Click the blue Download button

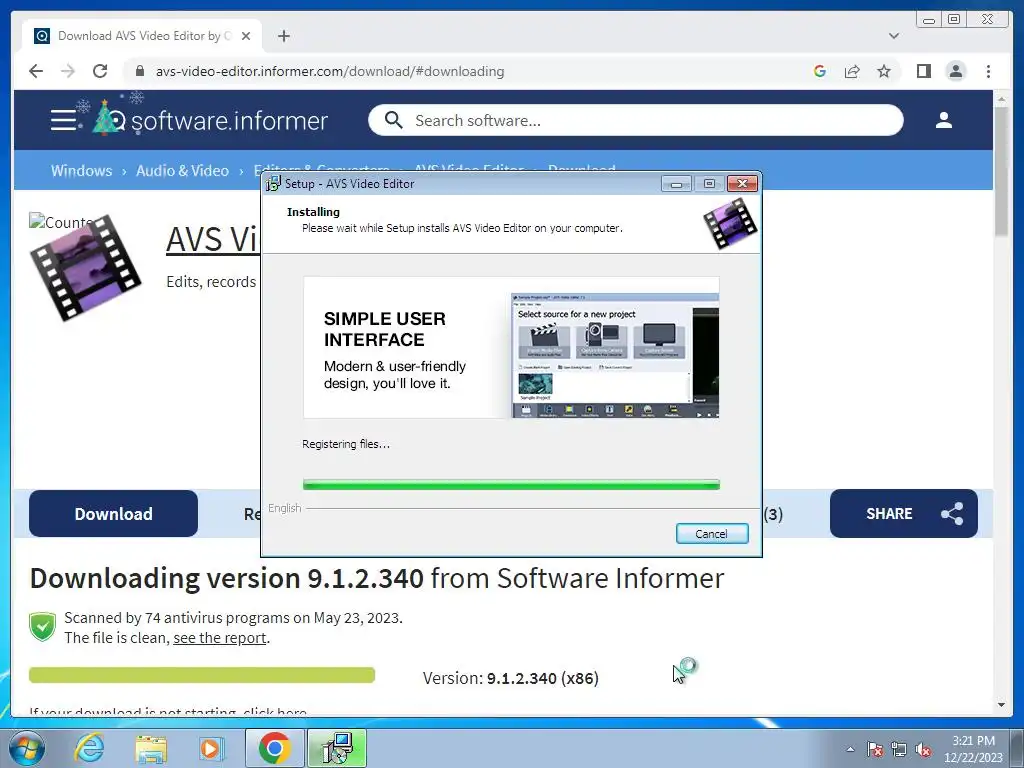[x=113, y=514]
